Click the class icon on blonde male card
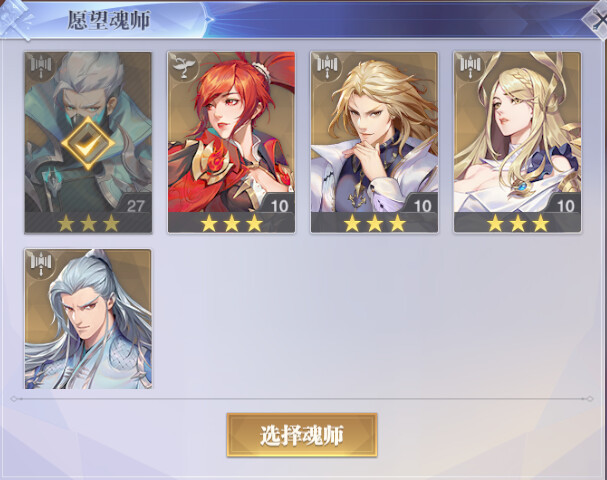Screen dimensions: 607x480 327,67
